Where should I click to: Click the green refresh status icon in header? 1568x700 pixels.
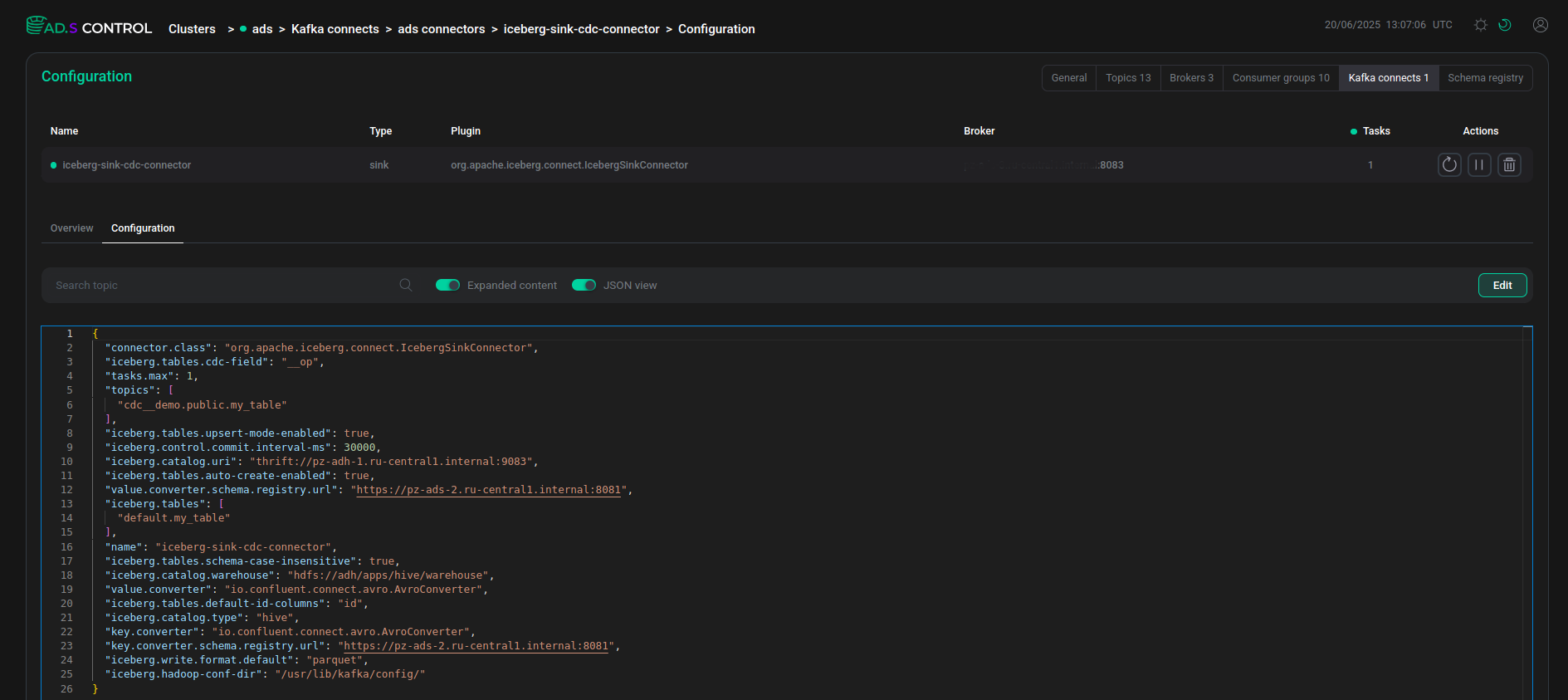tap(1504, 25)
